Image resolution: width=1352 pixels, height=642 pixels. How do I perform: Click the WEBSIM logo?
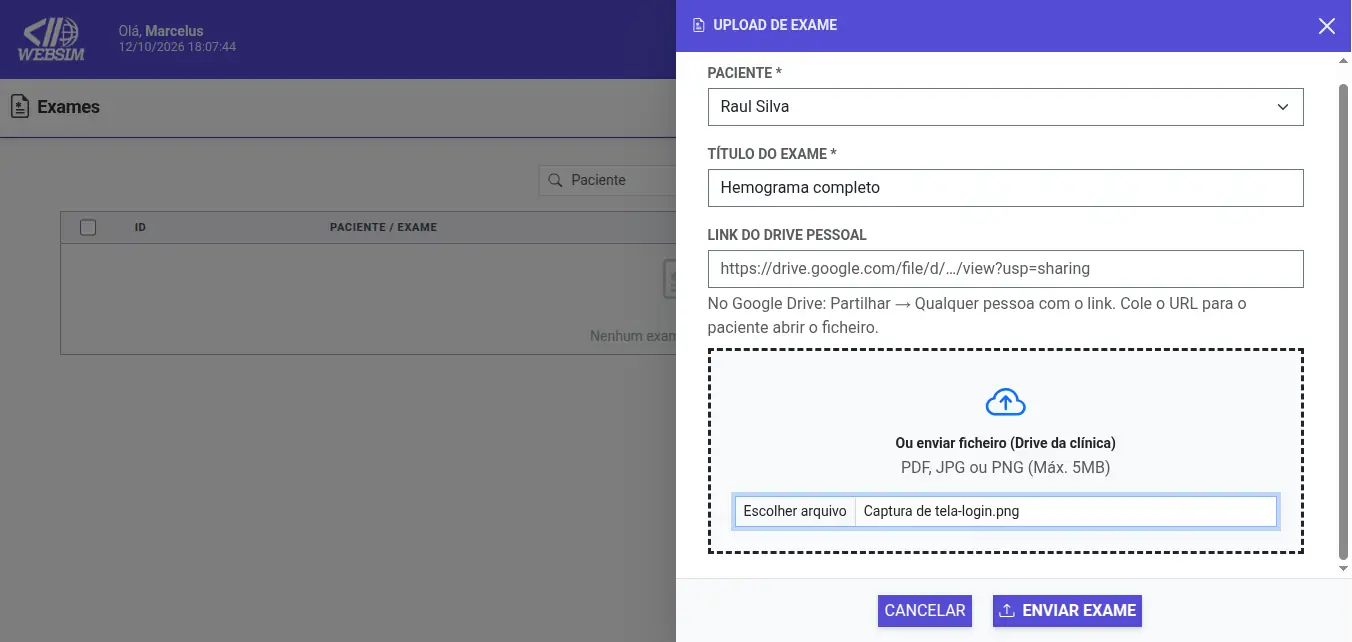[x=53, y=40]
